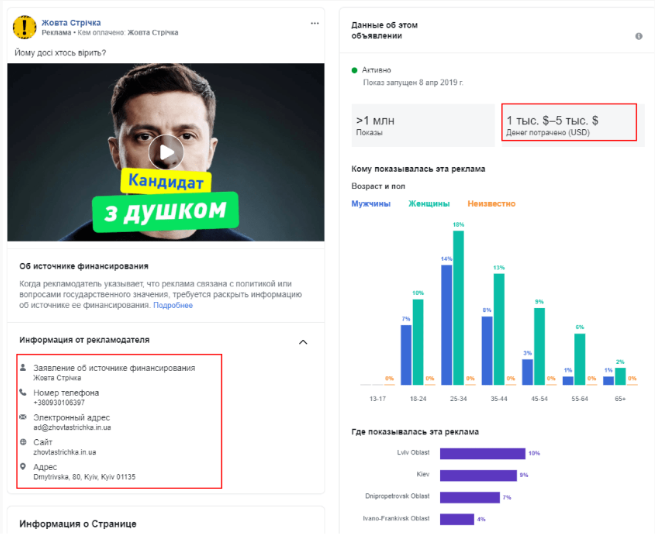Open the Жовта Стрічка page name link
This screenshot has width=655, height=542.
[x=71, y=23]
